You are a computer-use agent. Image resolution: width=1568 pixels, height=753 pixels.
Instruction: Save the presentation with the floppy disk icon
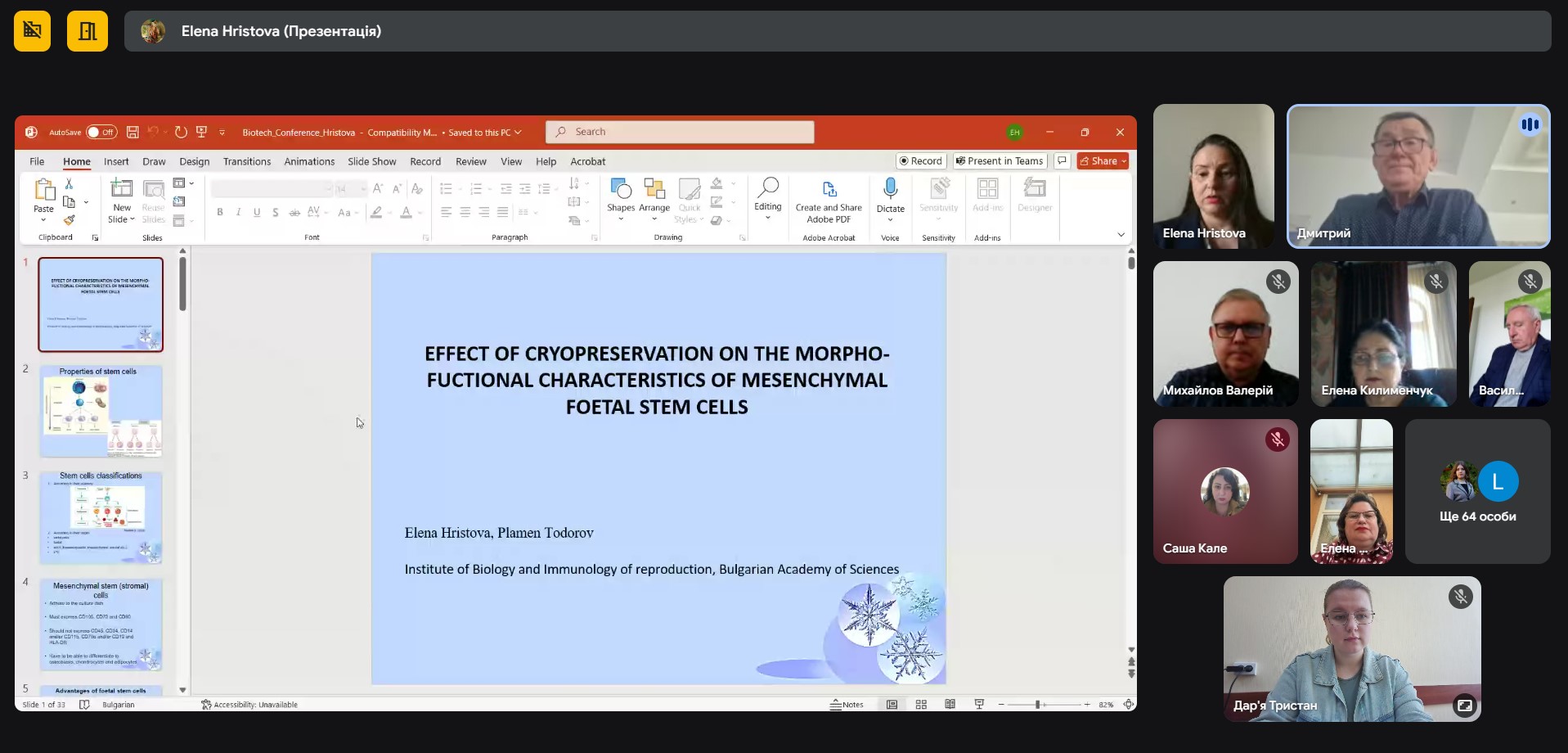point(133,132)
